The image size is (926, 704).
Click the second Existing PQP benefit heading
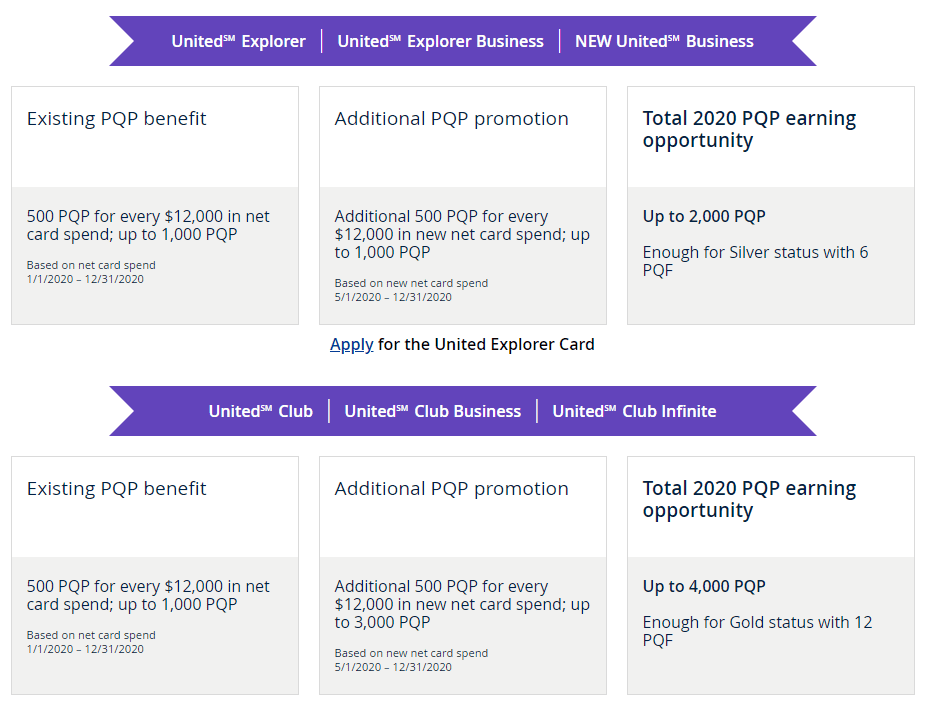[116, 489]
